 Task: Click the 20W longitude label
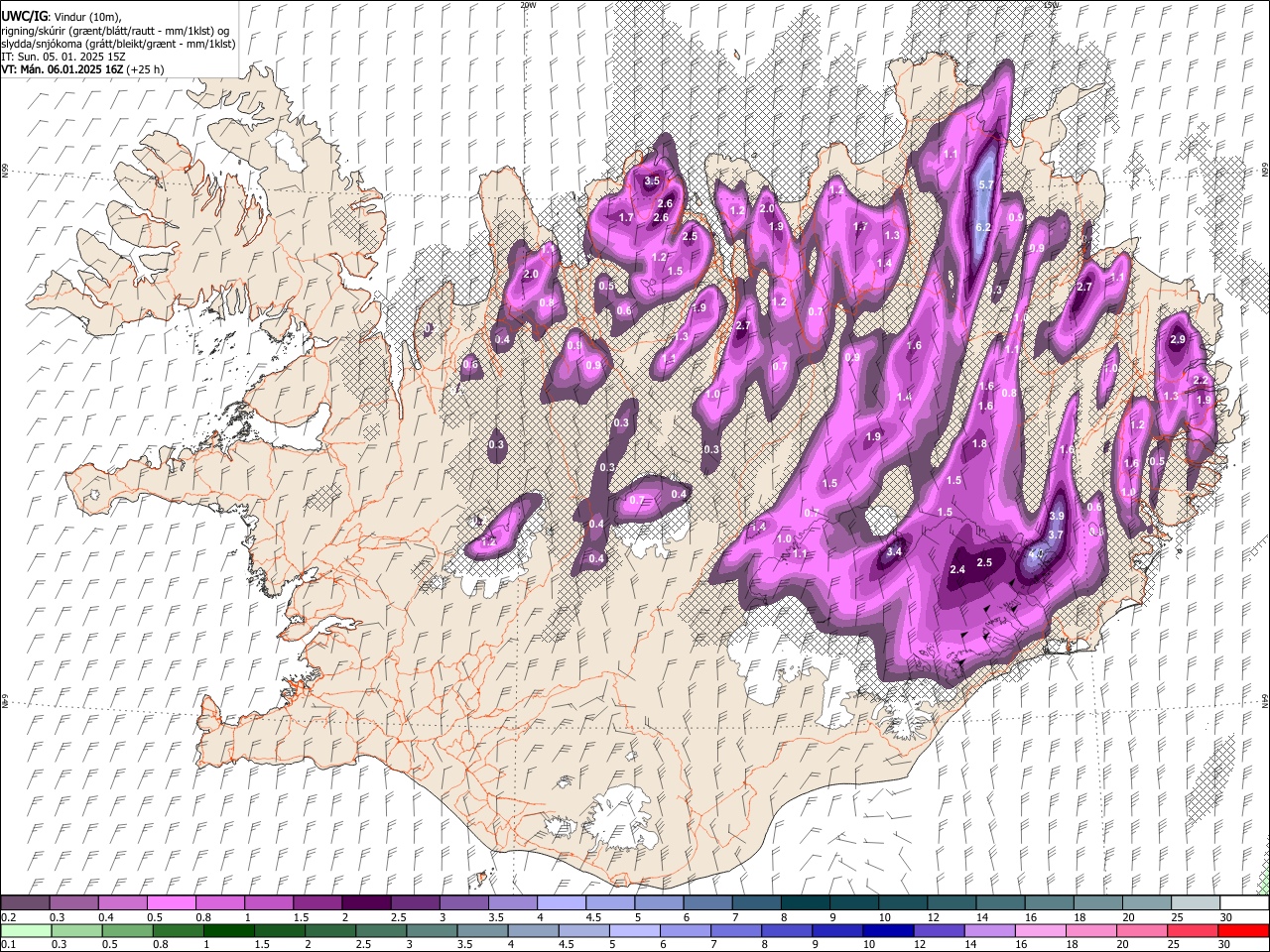coord(527,5)
